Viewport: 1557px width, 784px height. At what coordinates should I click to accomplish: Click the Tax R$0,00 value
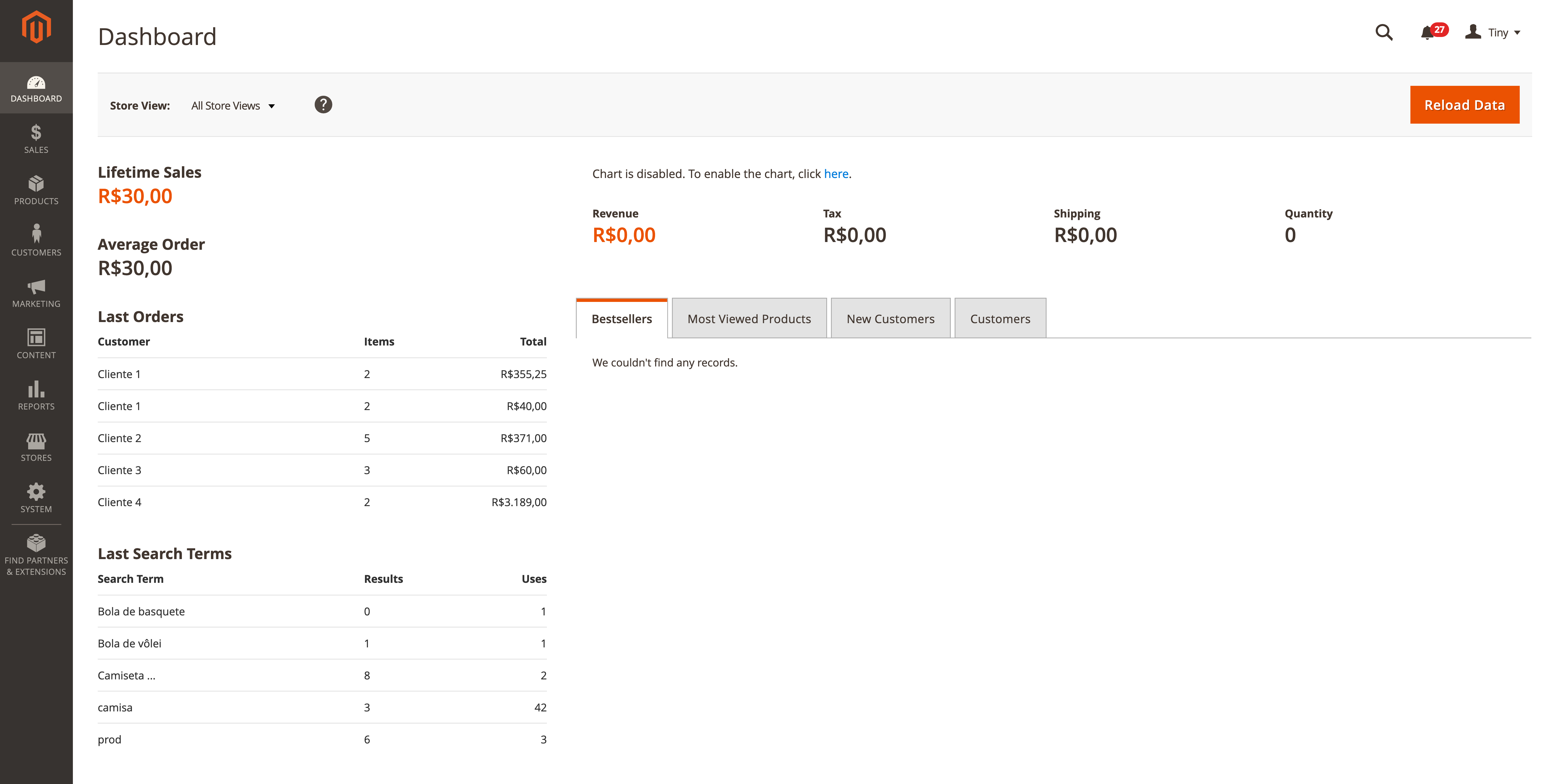[855, 235]
